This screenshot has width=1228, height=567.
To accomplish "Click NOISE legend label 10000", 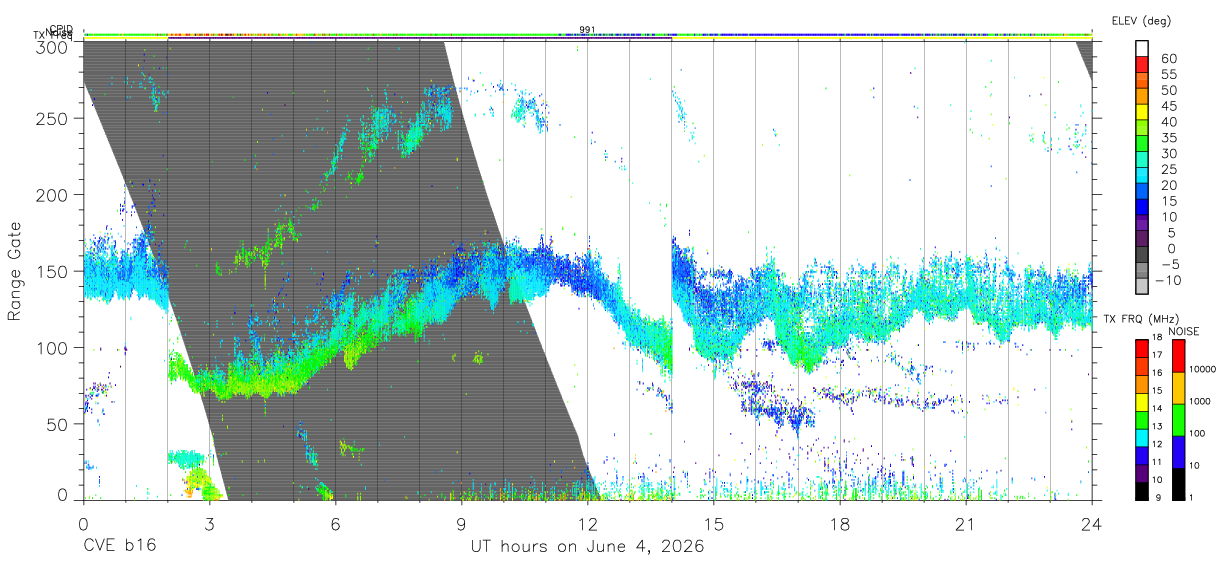I will 1203,370.
